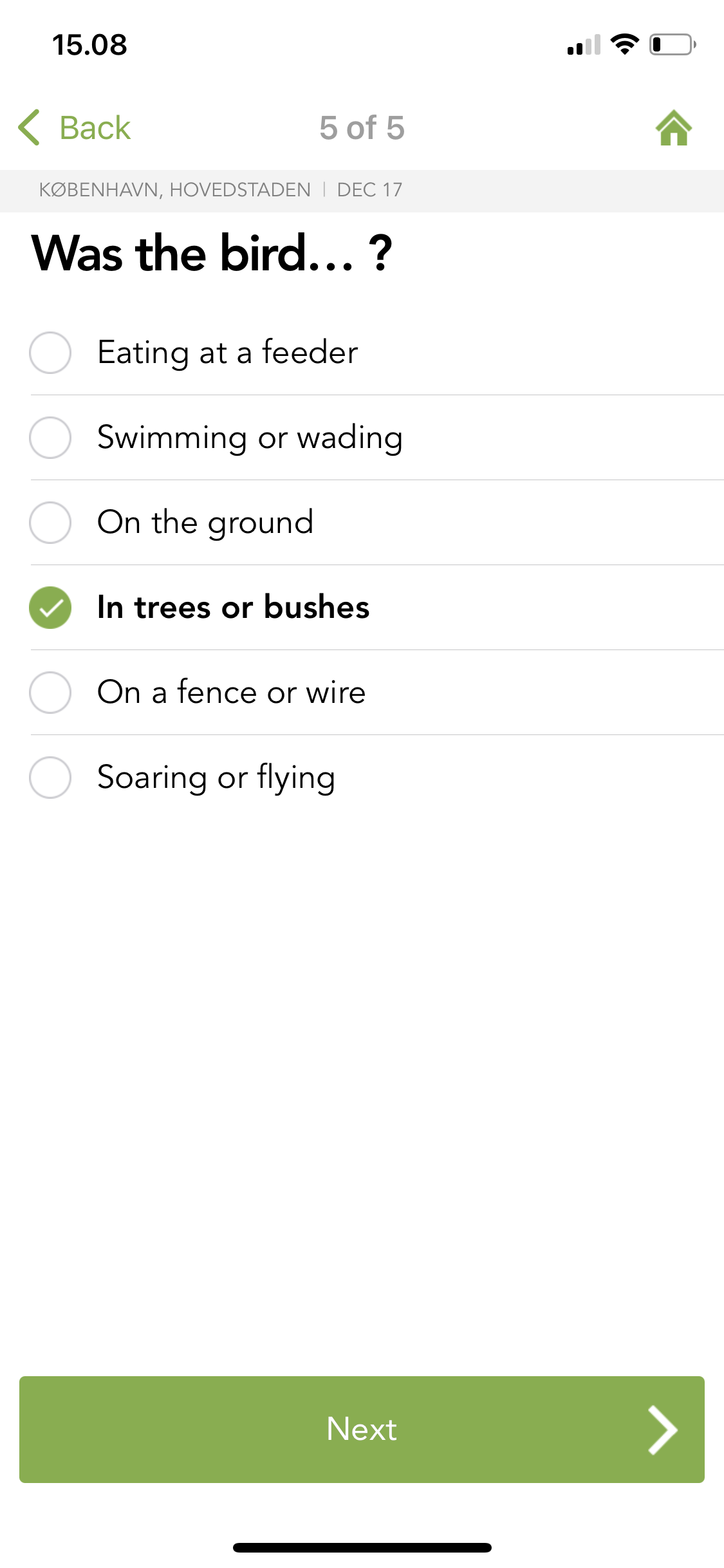Tap the '5 of 5' step indicator
The image size is (724, 1568).
[362, 127]
